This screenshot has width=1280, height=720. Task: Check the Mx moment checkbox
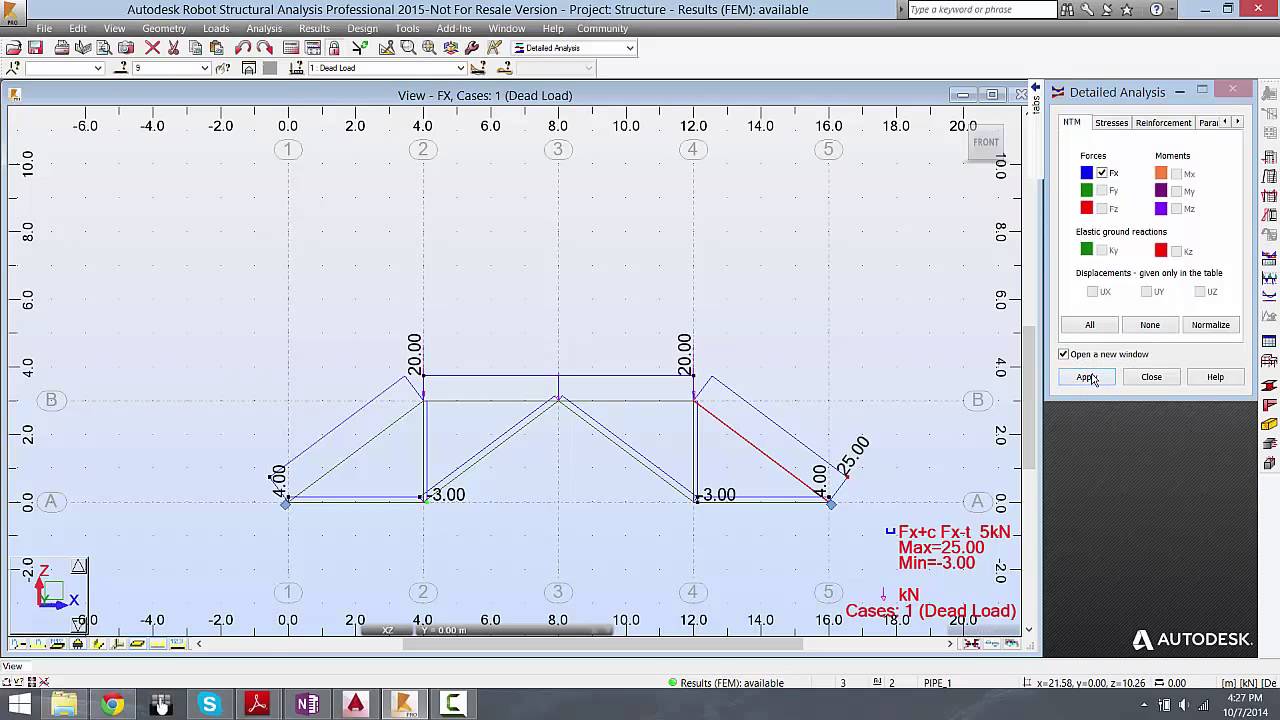(x=1177, y=173)
